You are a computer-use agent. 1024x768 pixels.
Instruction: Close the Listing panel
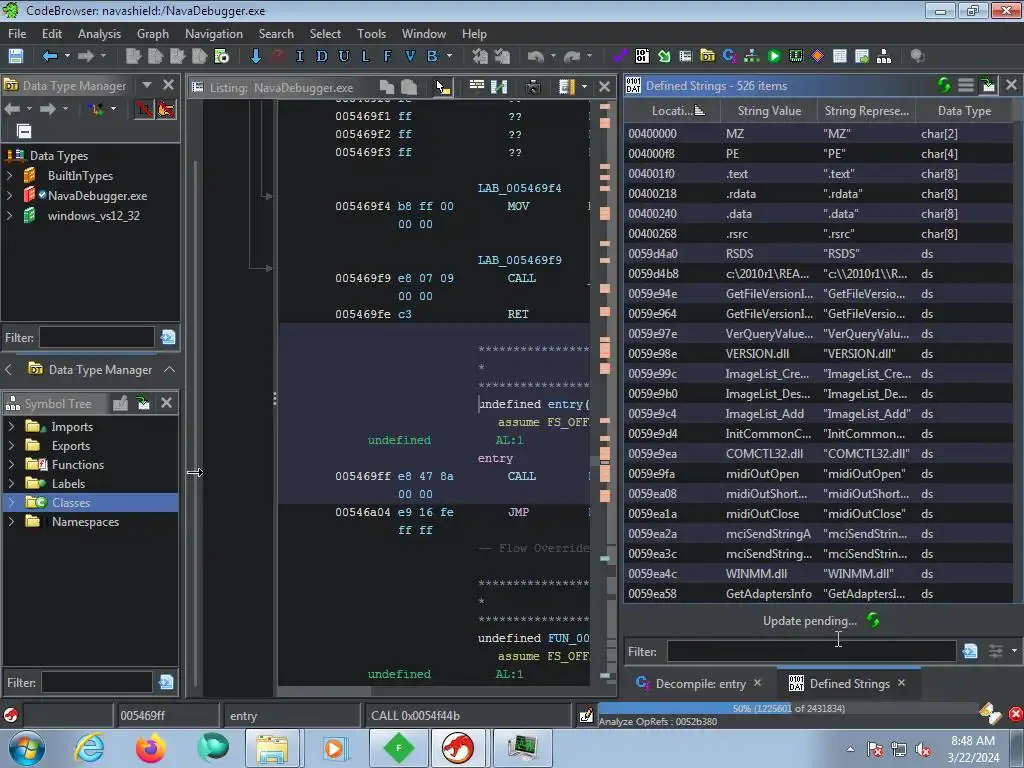coord(605,86)
